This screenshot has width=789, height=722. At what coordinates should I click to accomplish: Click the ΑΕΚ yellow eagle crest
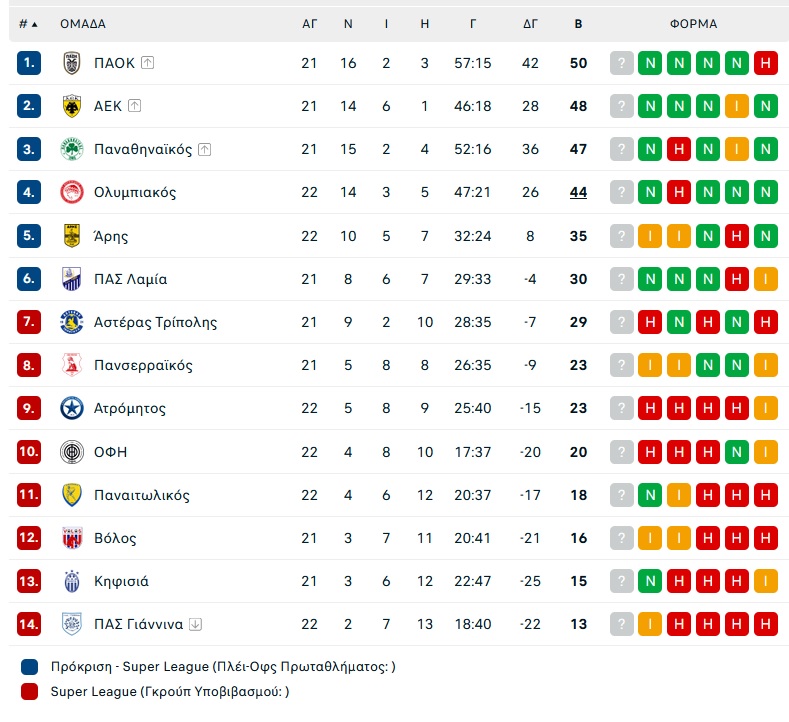click(72, 106)
